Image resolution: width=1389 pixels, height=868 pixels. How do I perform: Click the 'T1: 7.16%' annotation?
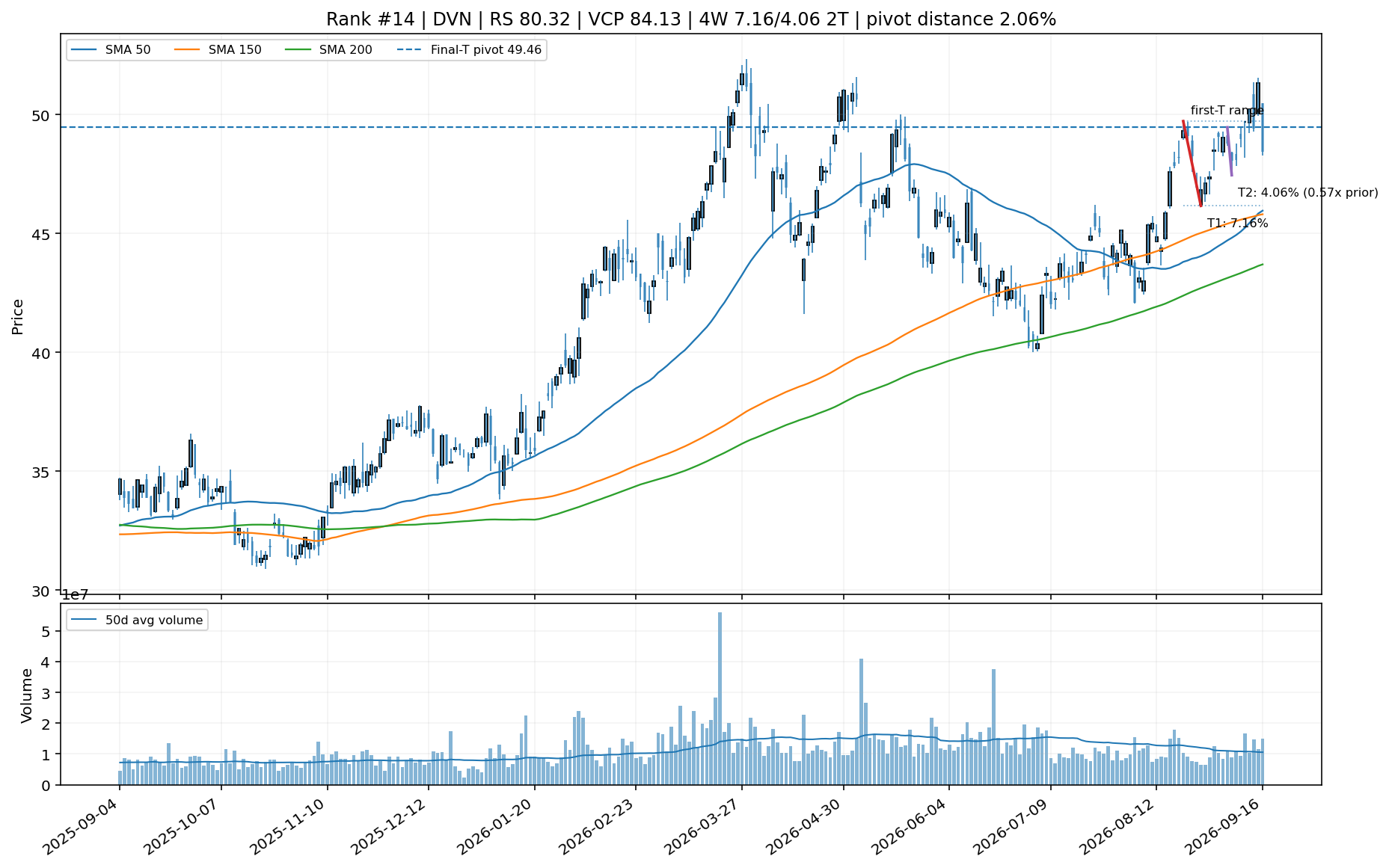(x=1237, y=224)
